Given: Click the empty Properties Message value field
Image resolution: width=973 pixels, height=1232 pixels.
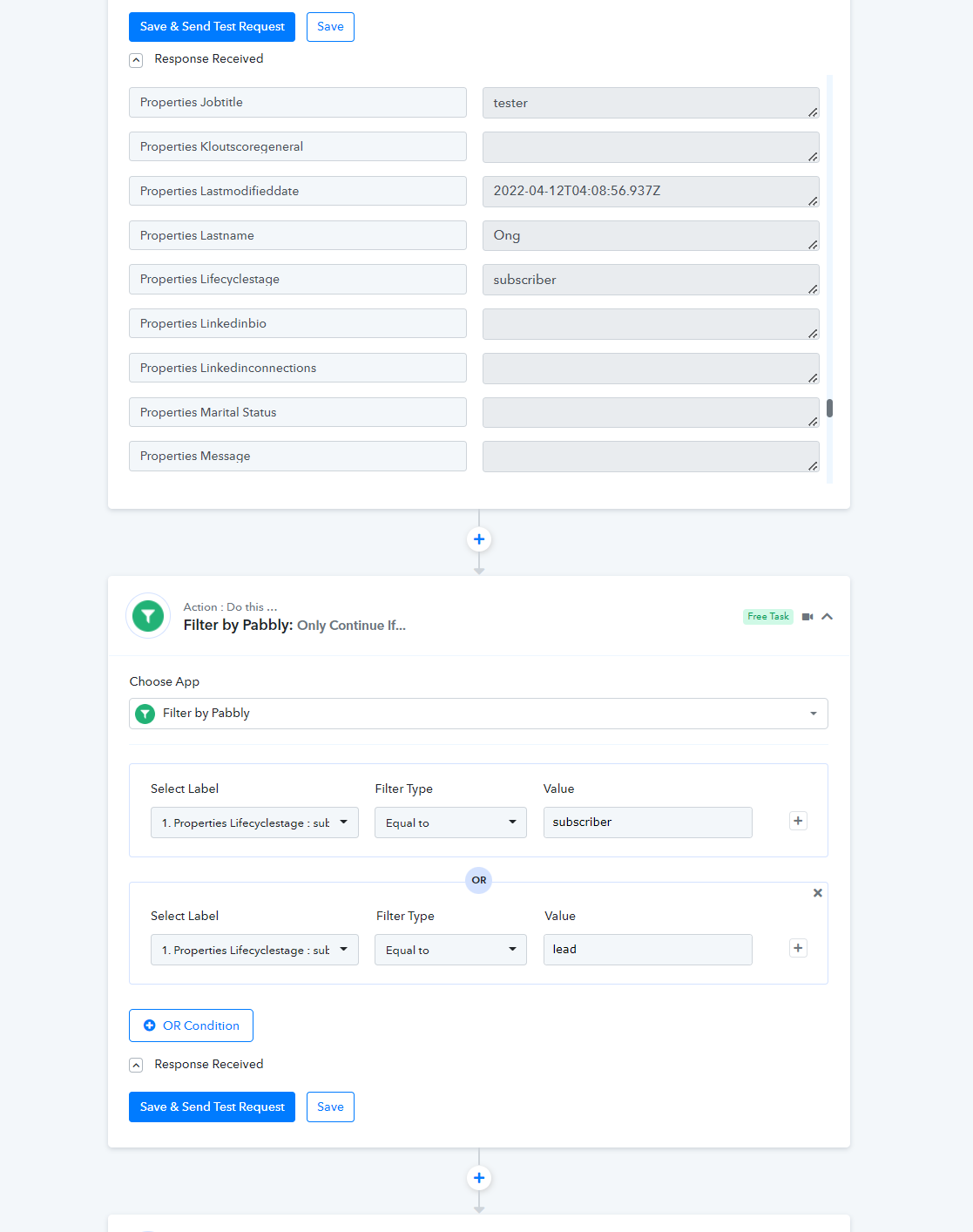Looking at the screenshot, I should pyautogui.click(x=651, y=457).
